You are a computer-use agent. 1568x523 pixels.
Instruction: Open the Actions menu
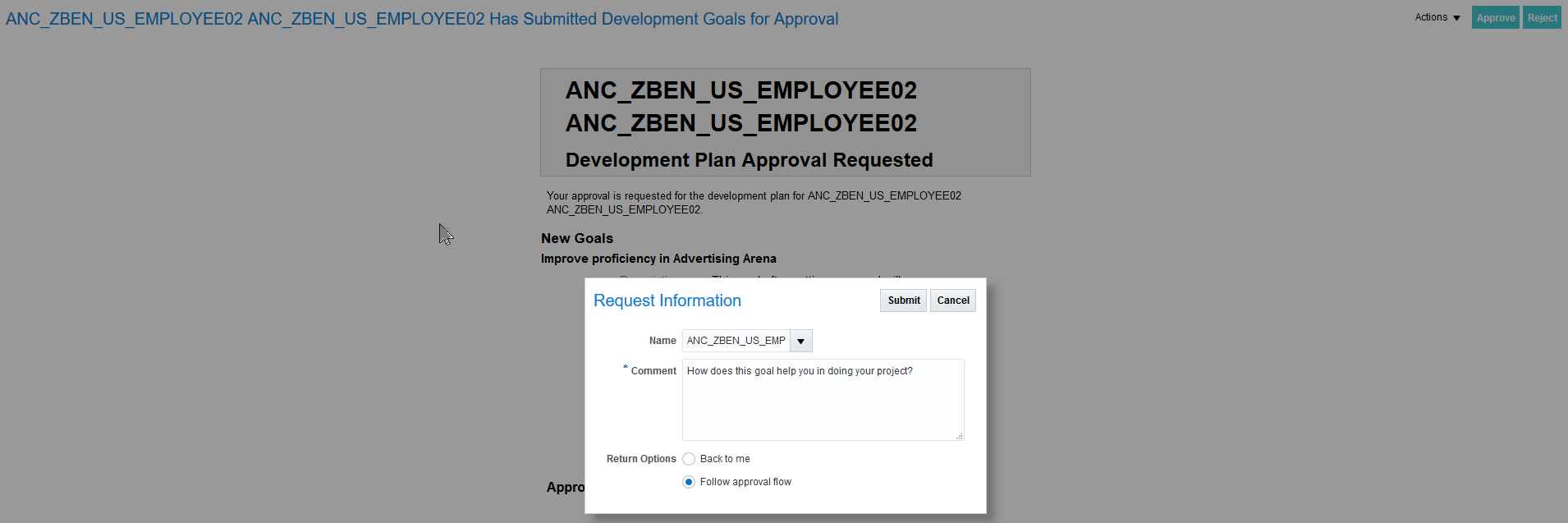[1431, 17]
